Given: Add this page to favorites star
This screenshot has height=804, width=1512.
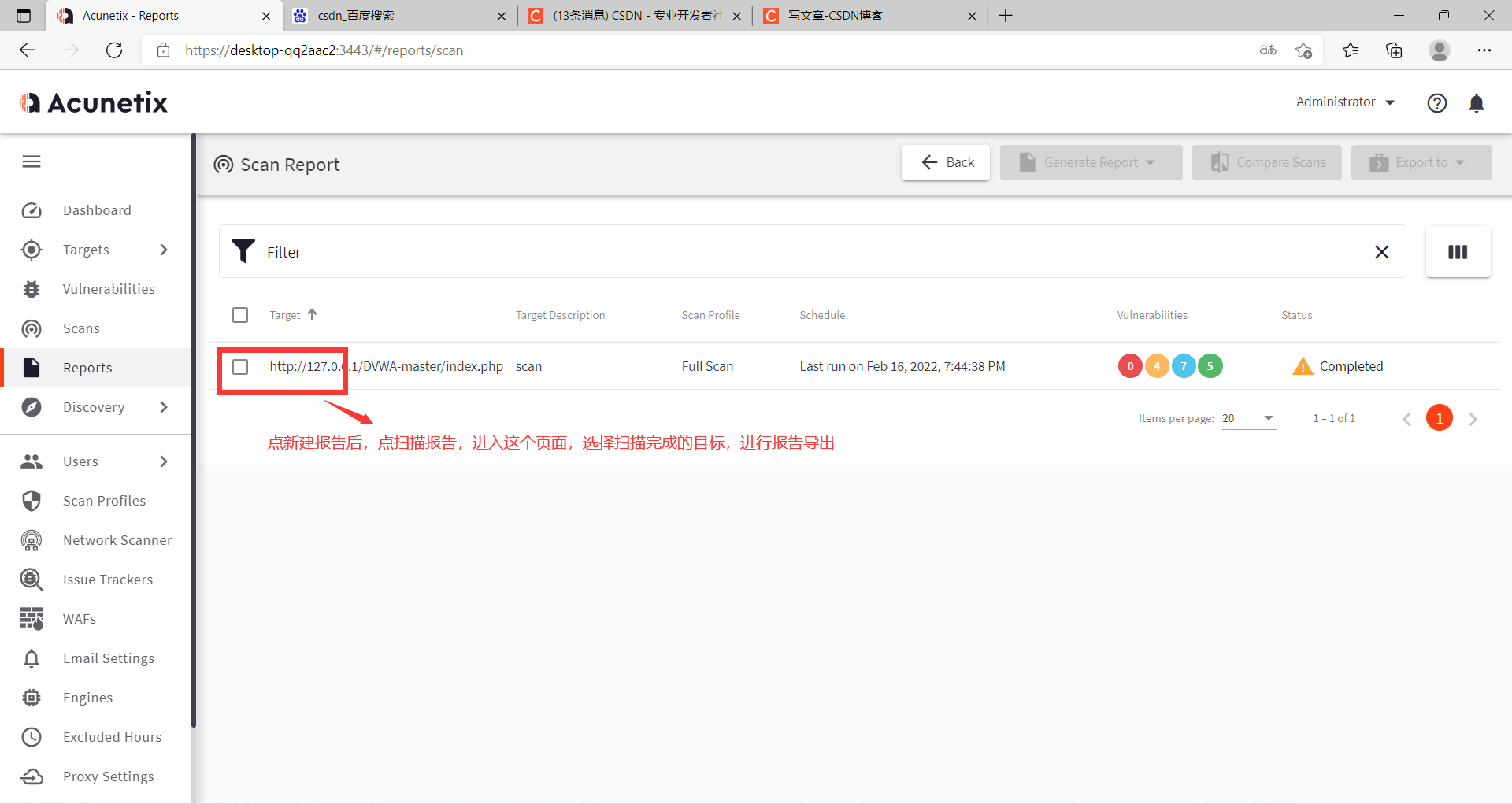Looking at the screenshot, I should pyautogui.click(x=1303, y=50).
